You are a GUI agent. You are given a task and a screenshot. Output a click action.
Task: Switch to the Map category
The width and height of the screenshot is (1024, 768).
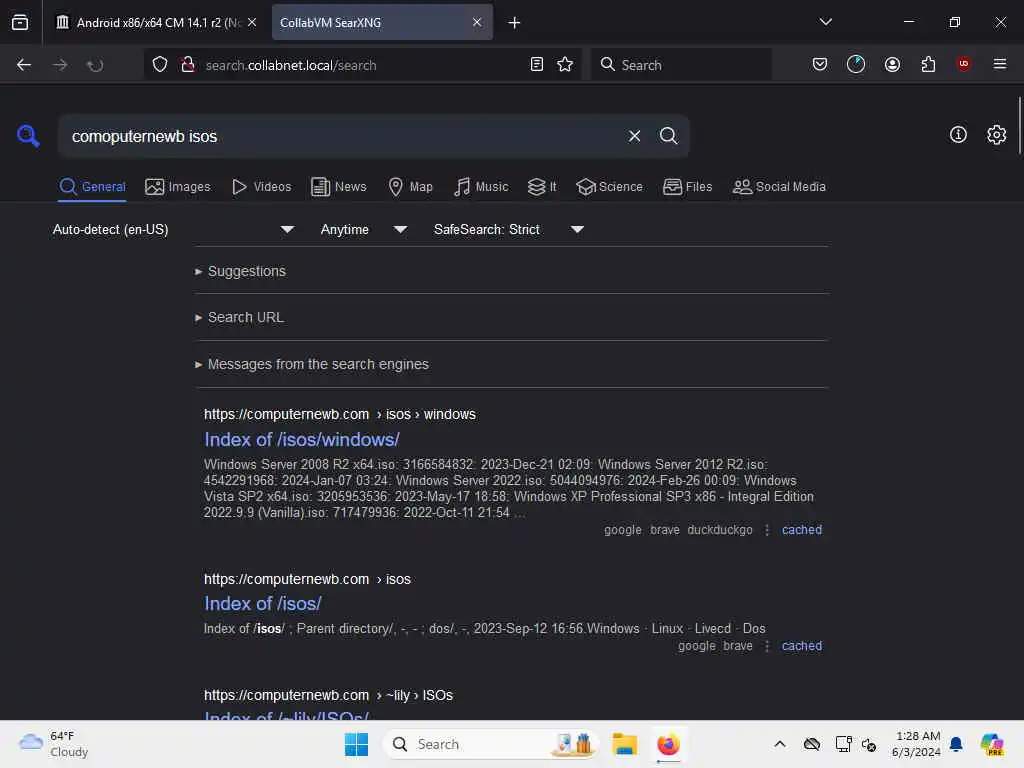tap(410, 187)
